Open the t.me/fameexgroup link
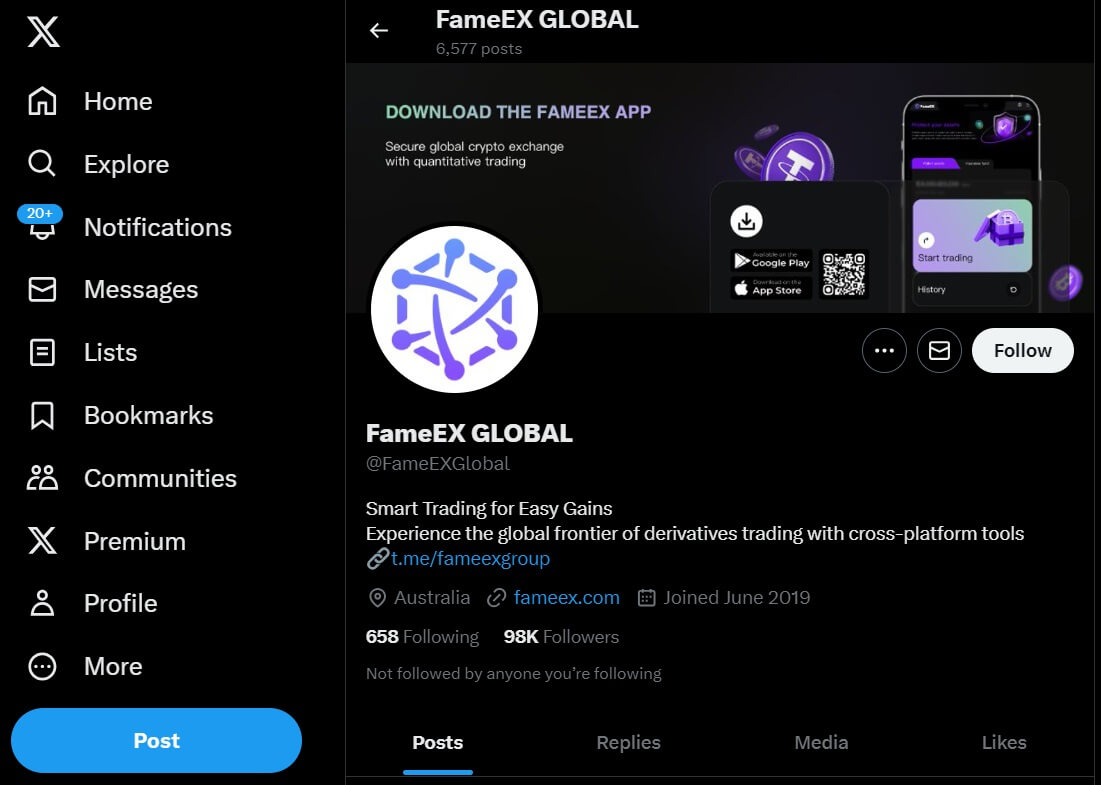This screenshot has height=785, width=1101. coord(470,558)
